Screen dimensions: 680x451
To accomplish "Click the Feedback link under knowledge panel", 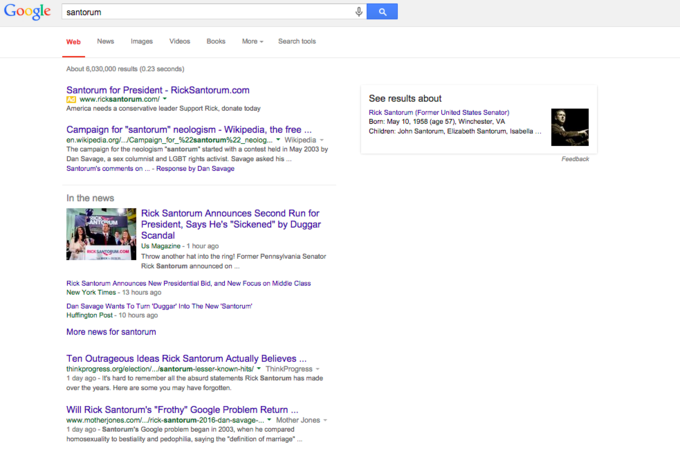I will point(575,159).
